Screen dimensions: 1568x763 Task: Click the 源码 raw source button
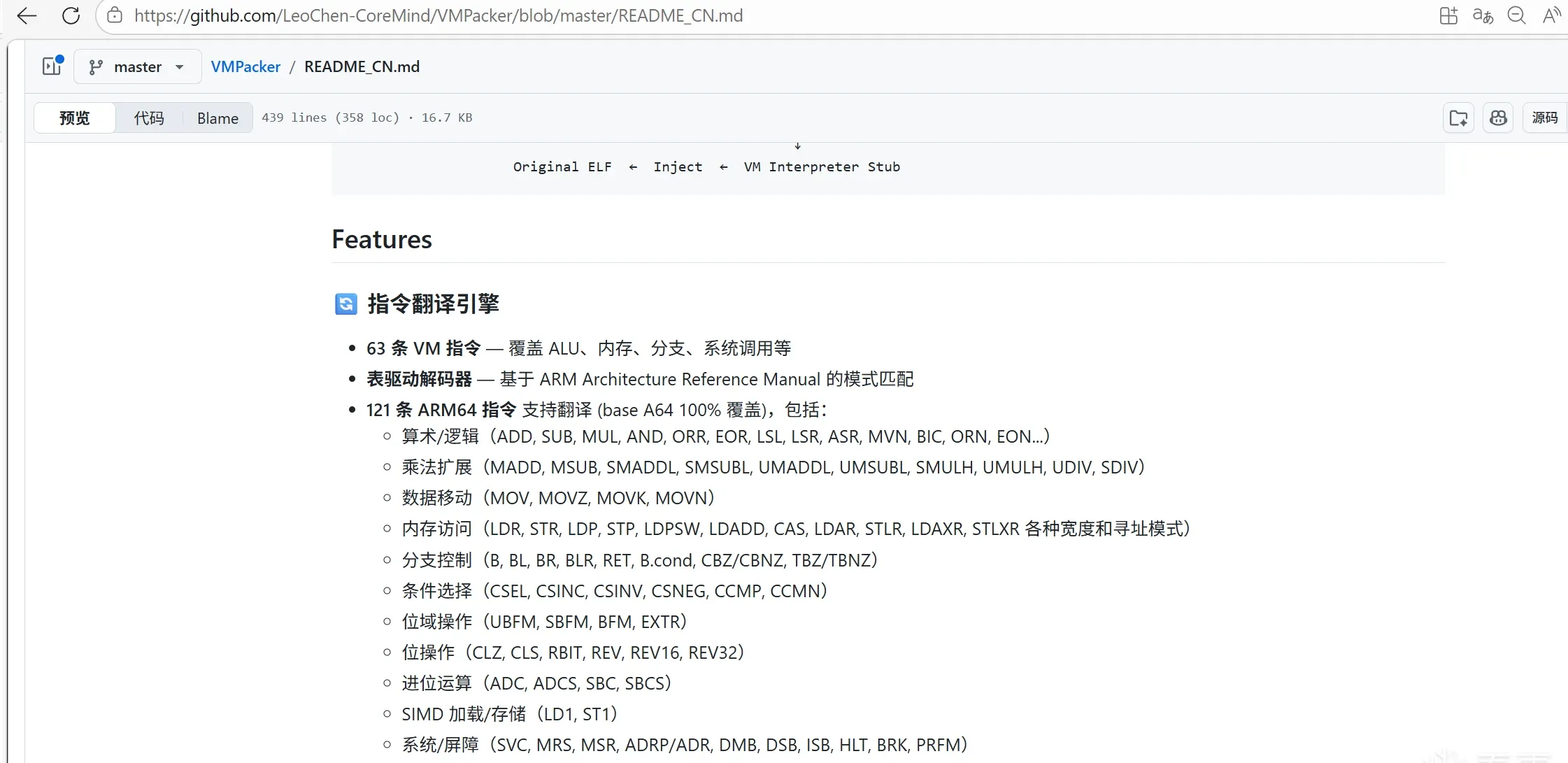coord(1545,117)
